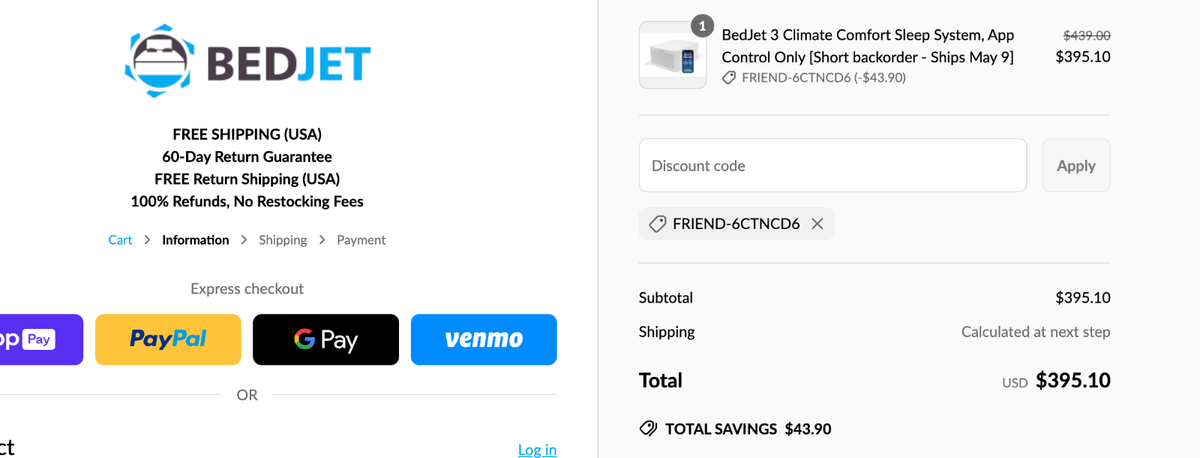Click the Log in link
This screenshot has height=458, width=1200.
[x=537, y=450]
